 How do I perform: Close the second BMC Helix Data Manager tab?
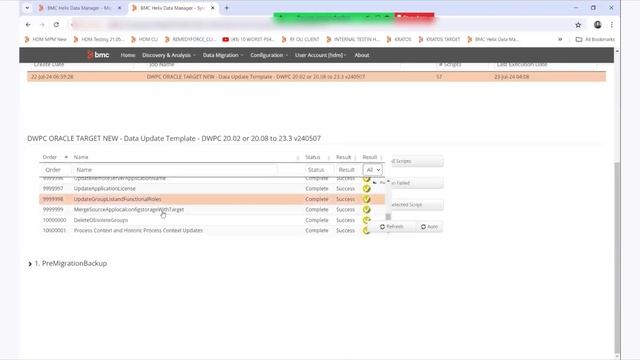pyautogui.click(x=213, y=8)
